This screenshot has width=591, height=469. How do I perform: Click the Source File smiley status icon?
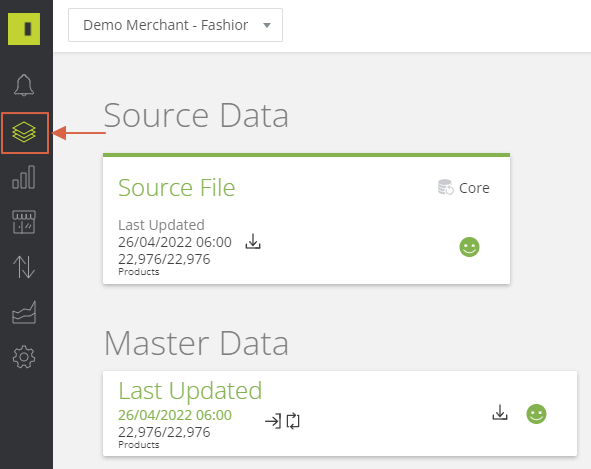pos(469,247)
